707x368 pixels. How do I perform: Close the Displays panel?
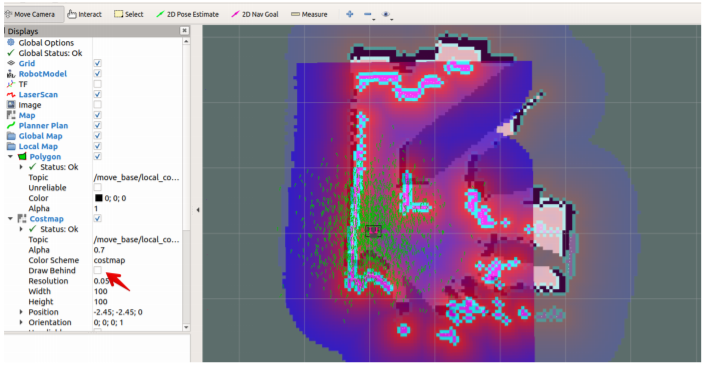(184, 31)
